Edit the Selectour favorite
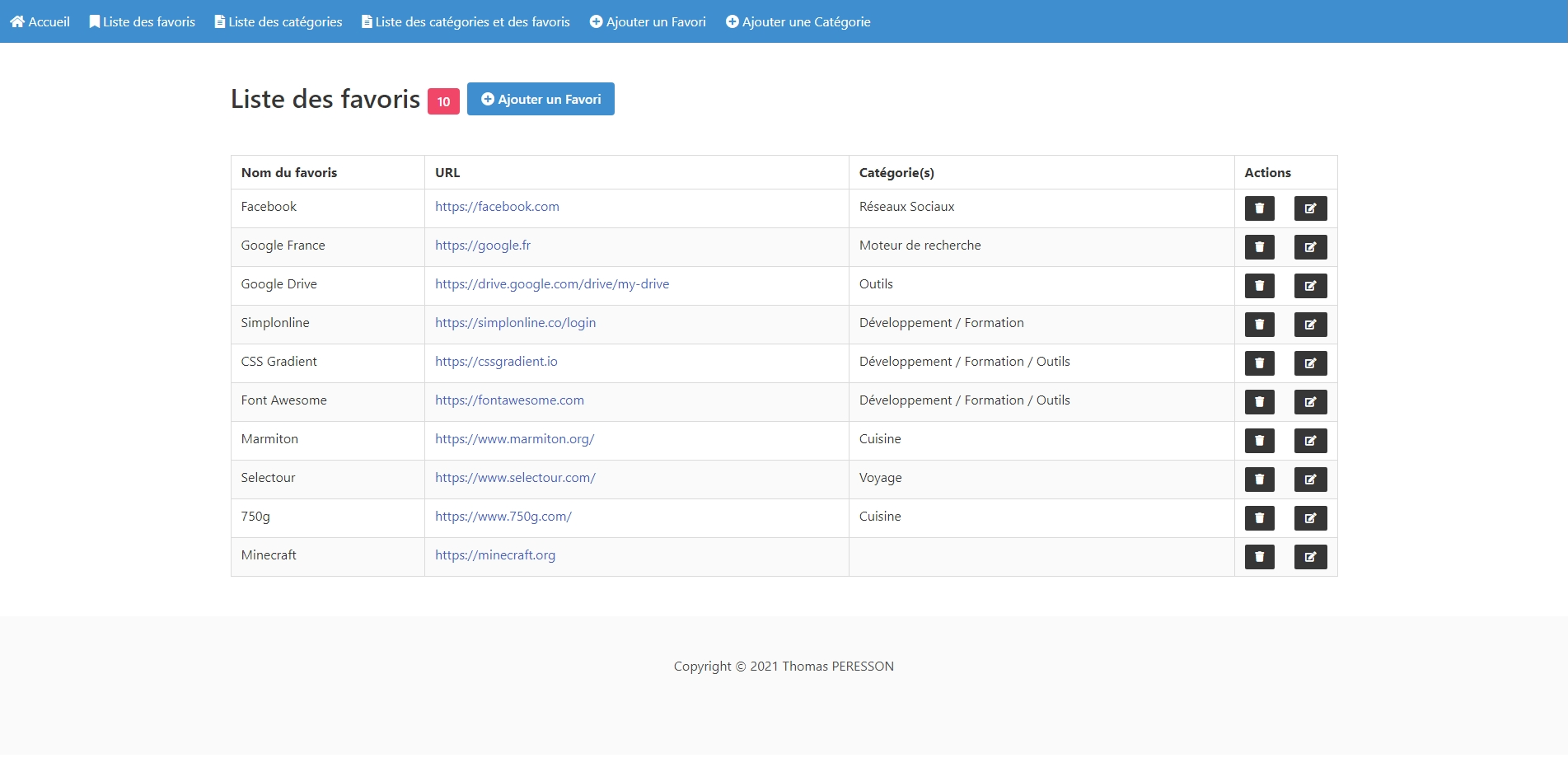 (1310, 480)
